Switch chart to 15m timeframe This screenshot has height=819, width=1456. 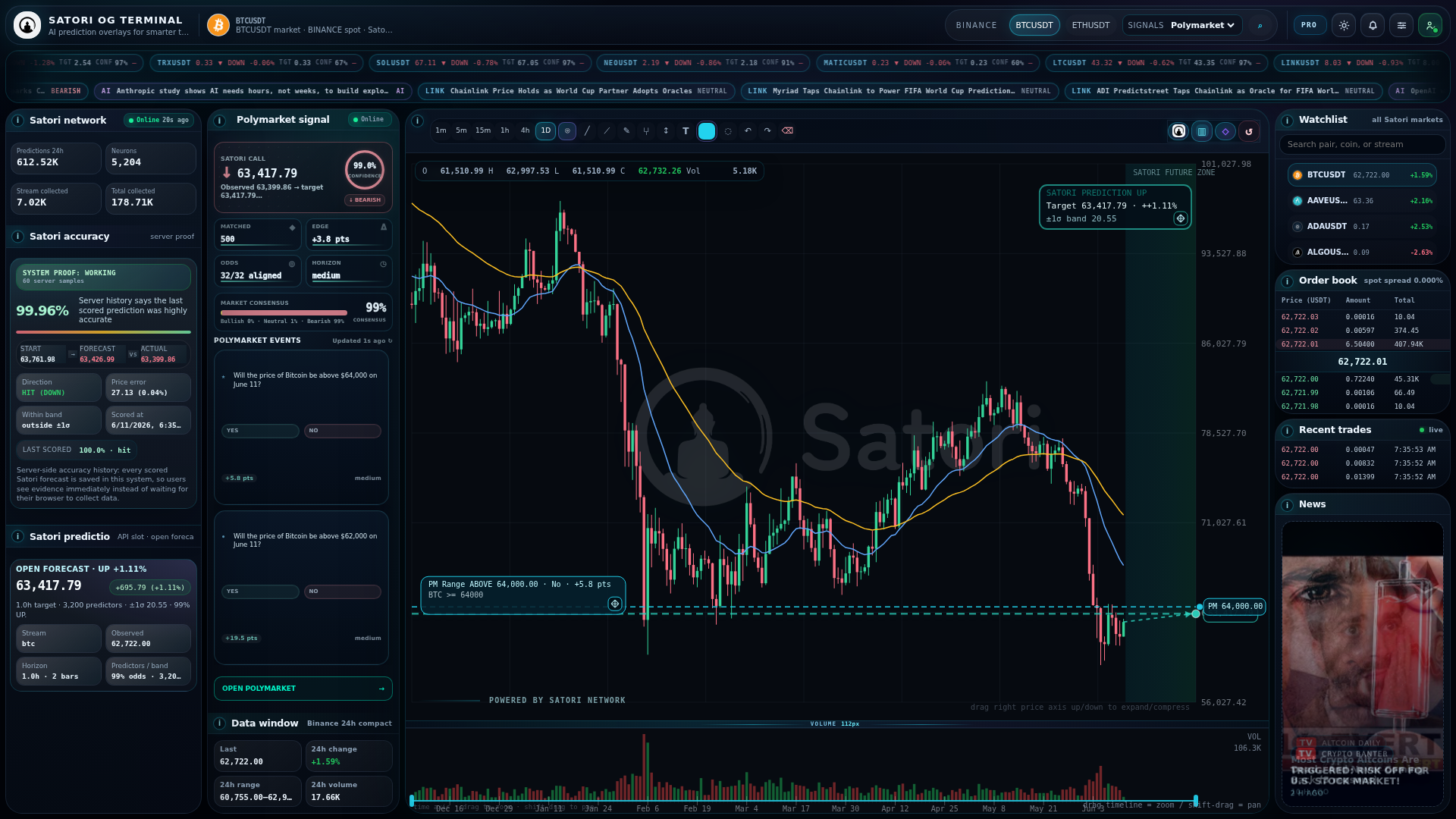[483, 130]
